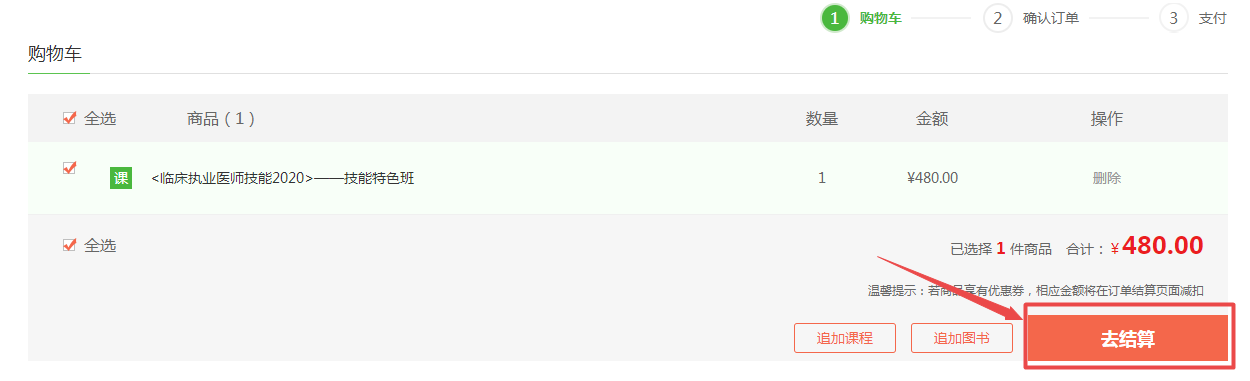Delete the course using 删除
1250x381 pixels.
tap(1107, 178)
